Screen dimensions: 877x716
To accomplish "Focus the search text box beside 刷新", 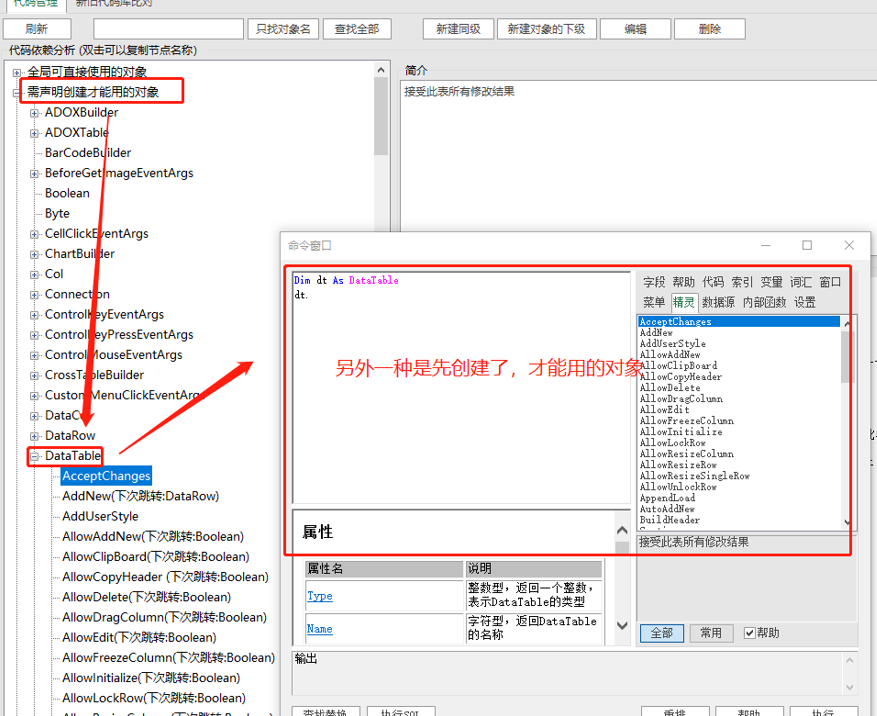I will pyautogui.click(x=168, y=29).
